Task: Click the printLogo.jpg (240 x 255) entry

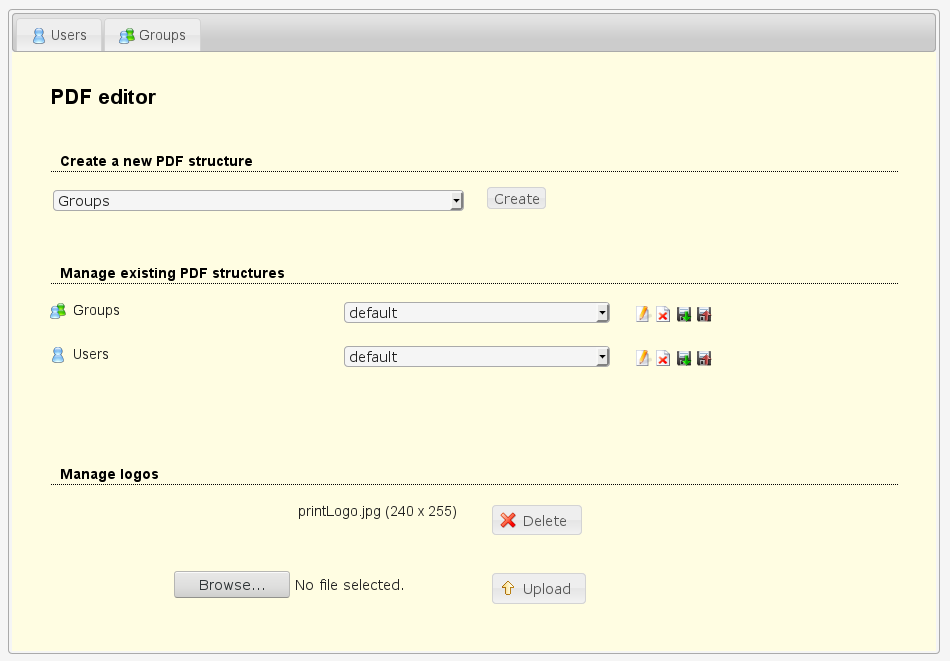Action: tap(377, 511)
